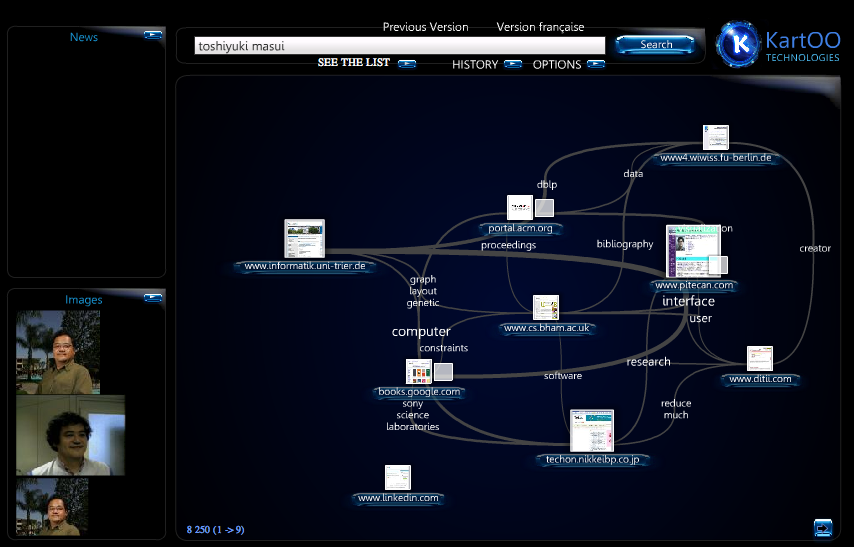Select the 'proceedings' topic keyword

[508, 245]
